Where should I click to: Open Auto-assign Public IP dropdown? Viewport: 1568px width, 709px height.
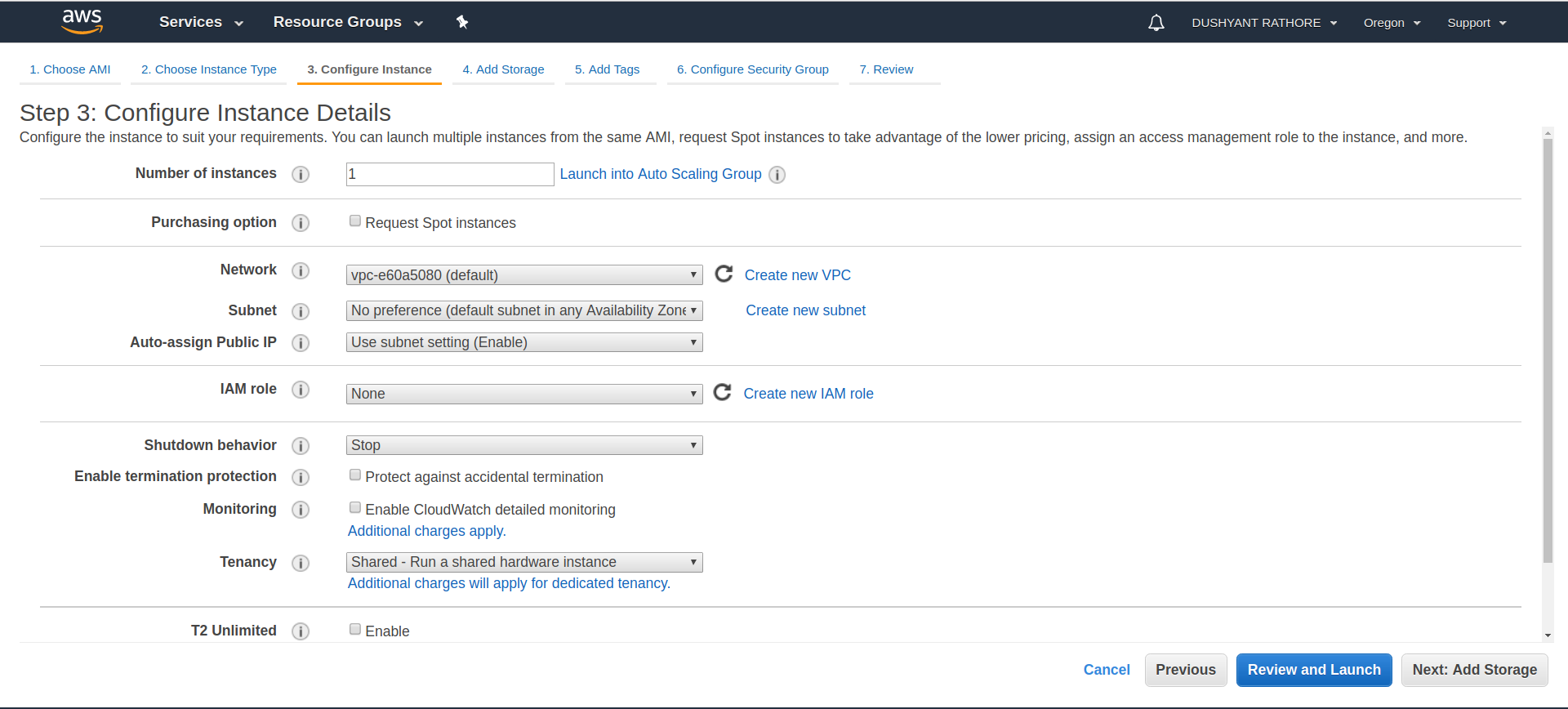pyautogui.click(x=524, y=342)
